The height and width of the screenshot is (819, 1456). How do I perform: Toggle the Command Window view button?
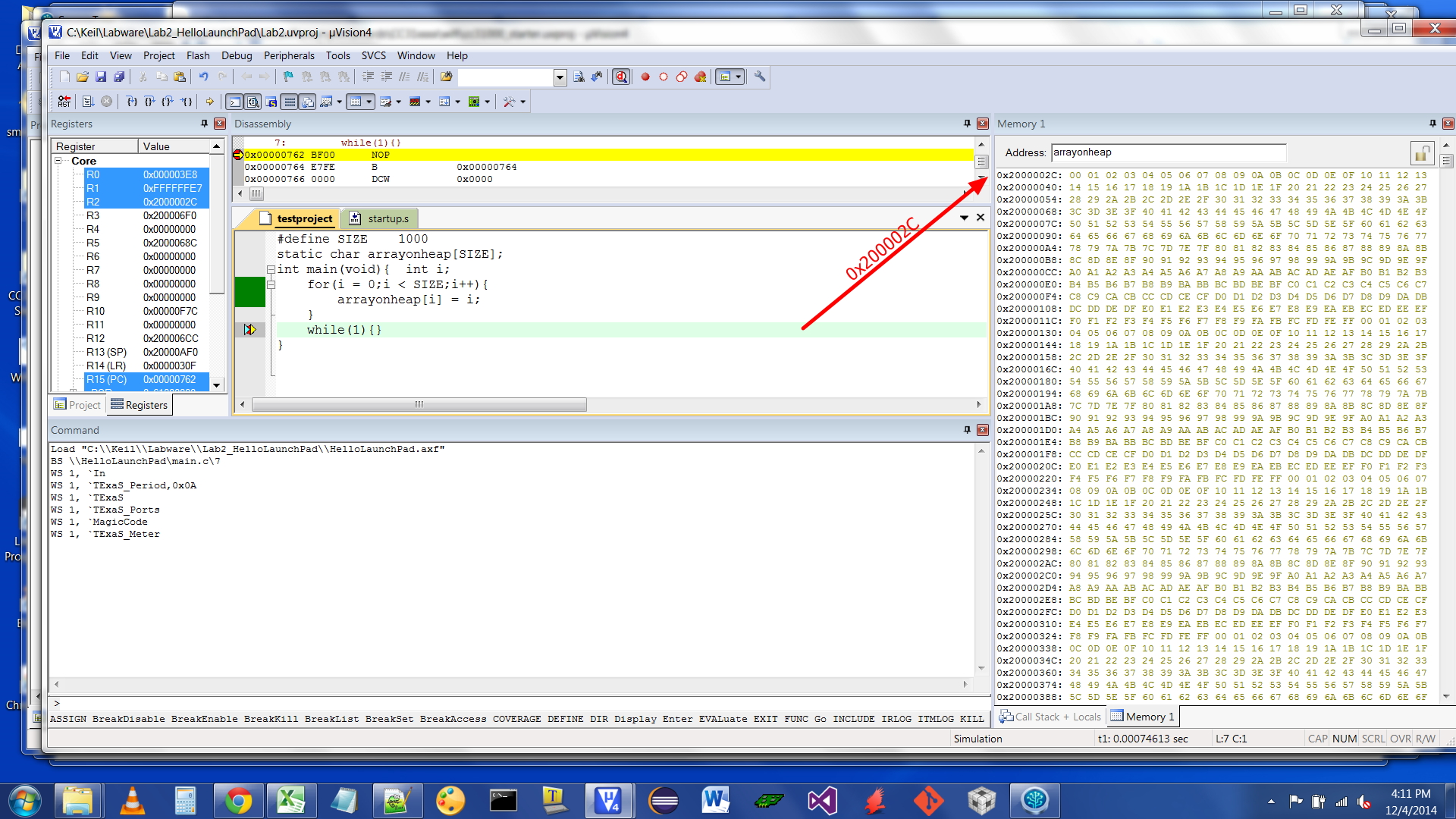235,102
